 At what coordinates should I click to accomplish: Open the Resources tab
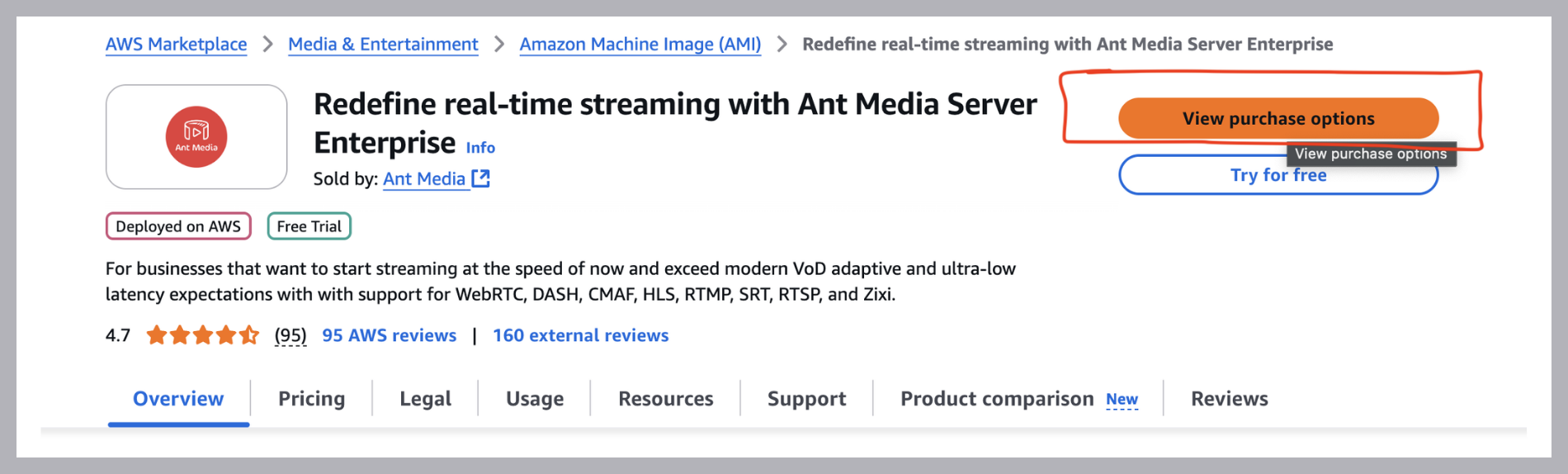click(x=666, y=399)
